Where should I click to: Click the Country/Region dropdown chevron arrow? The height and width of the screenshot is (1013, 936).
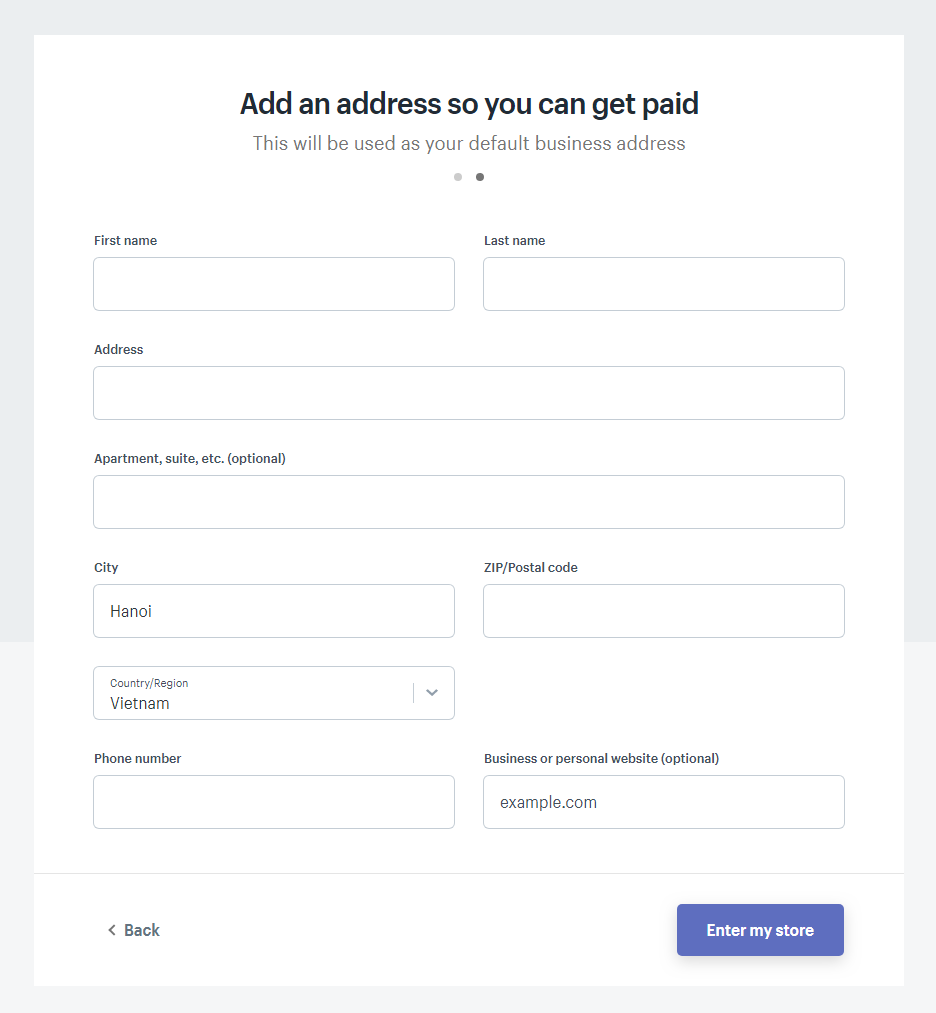click(x=432, y=692)
